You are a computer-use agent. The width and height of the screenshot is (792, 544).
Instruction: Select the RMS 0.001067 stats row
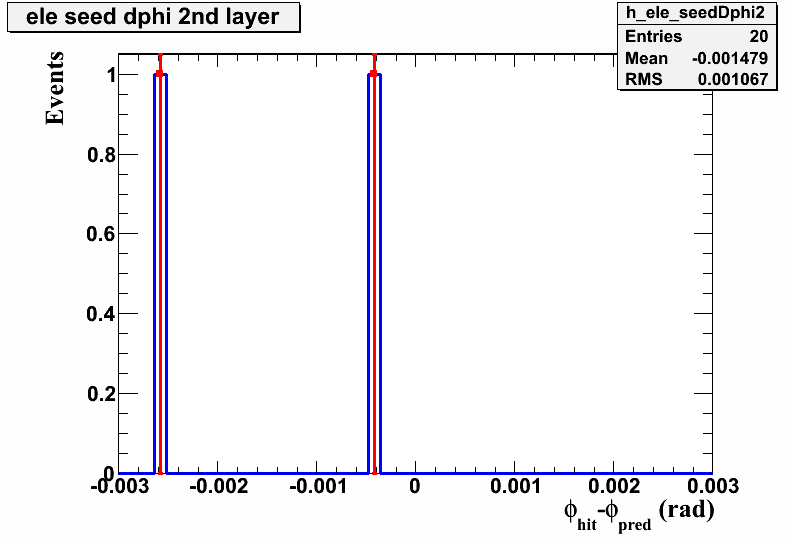tap(697, 79)
